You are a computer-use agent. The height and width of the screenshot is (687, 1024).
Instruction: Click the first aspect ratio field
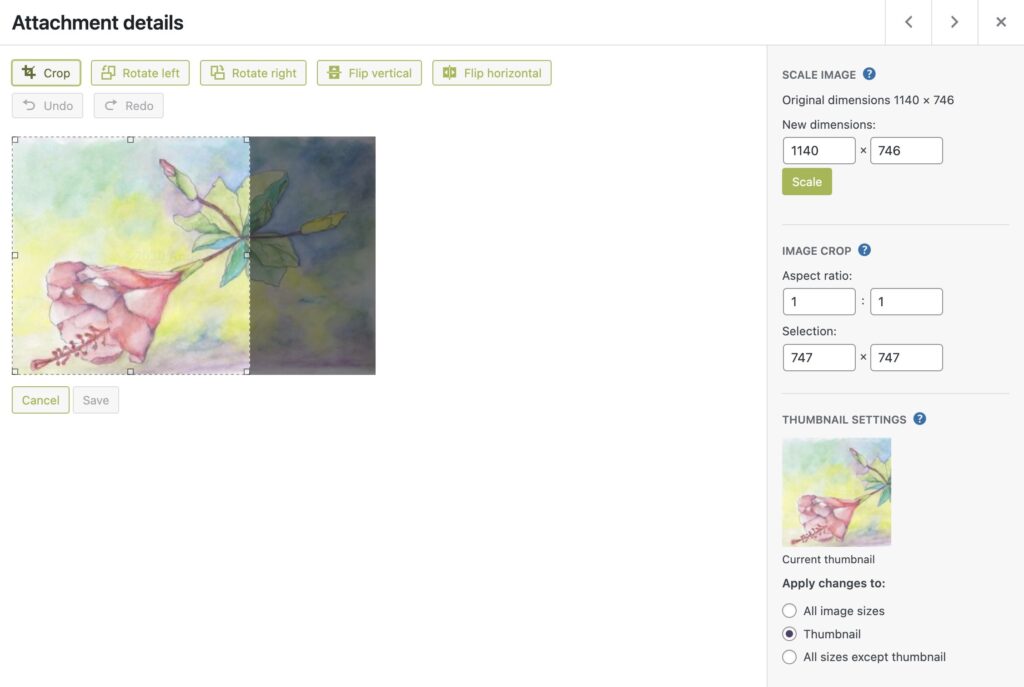click(819, 302)
